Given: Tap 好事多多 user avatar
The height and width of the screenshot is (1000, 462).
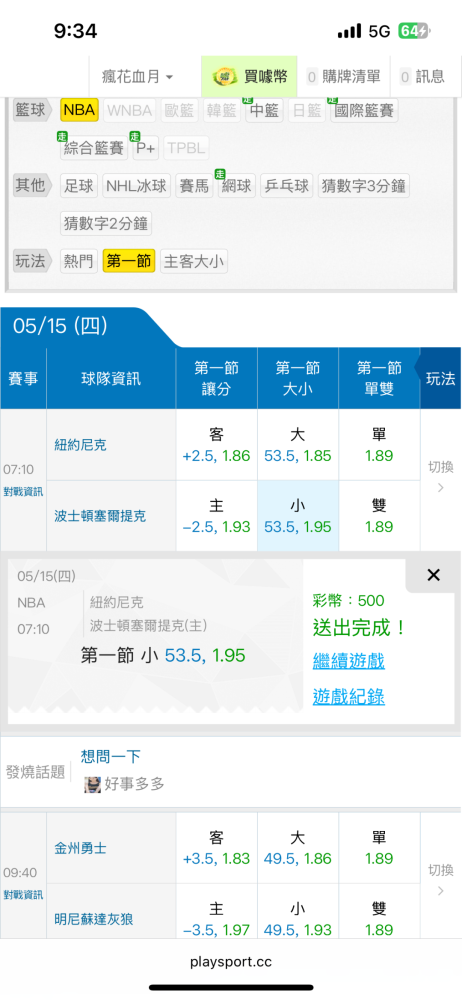Looking at the screenshot, I should point(93,784).
